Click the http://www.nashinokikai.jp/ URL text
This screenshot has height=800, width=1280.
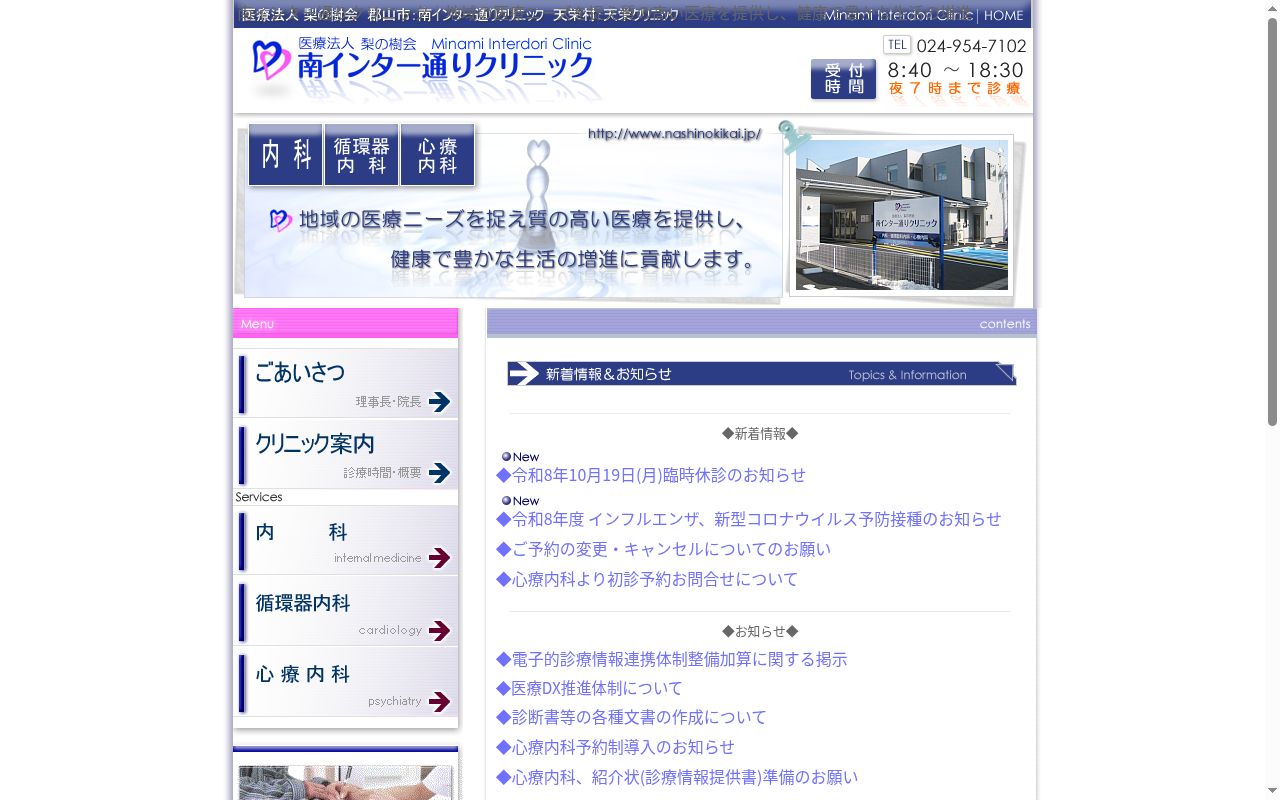pos(674,134)
